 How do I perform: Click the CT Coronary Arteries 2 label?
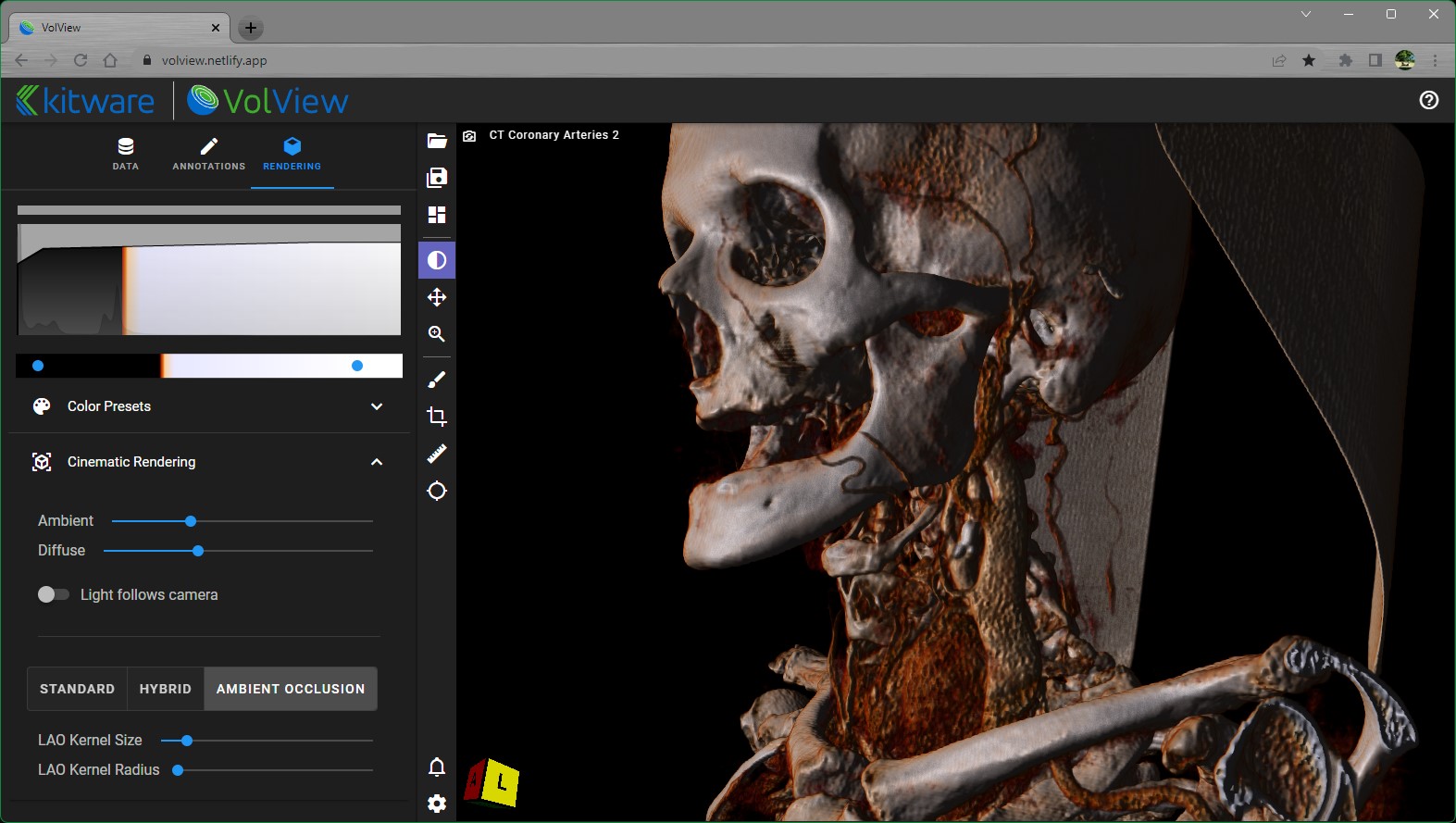coord(554,135)
